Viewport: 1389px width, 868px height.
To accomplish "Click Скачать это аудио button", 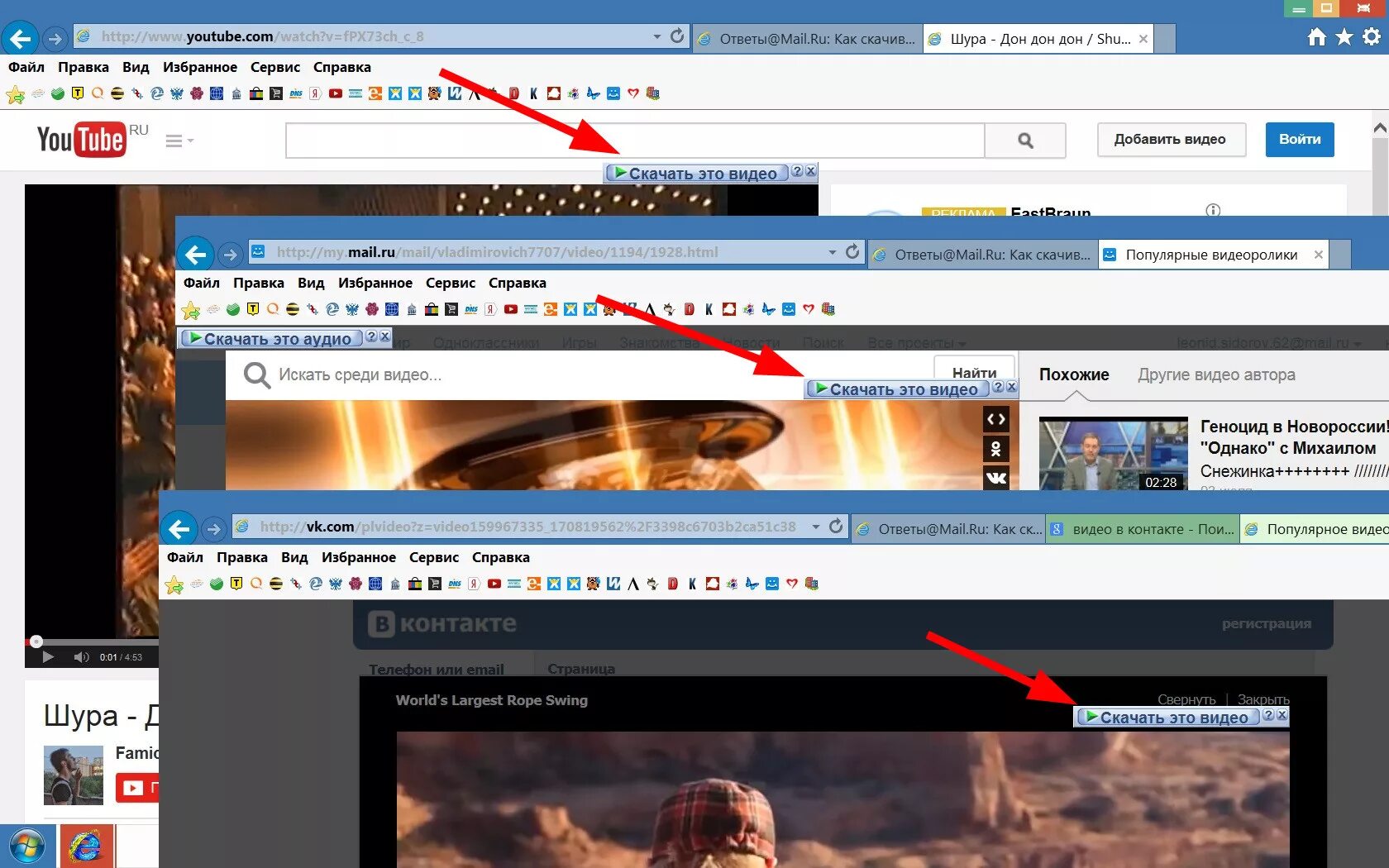I will click(271, 338).
